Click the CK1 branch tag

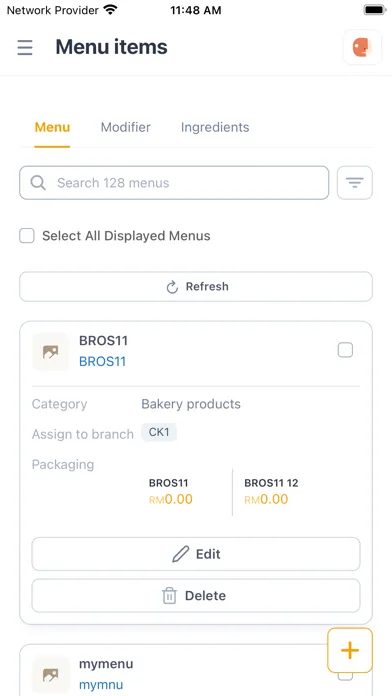point(159,432)
